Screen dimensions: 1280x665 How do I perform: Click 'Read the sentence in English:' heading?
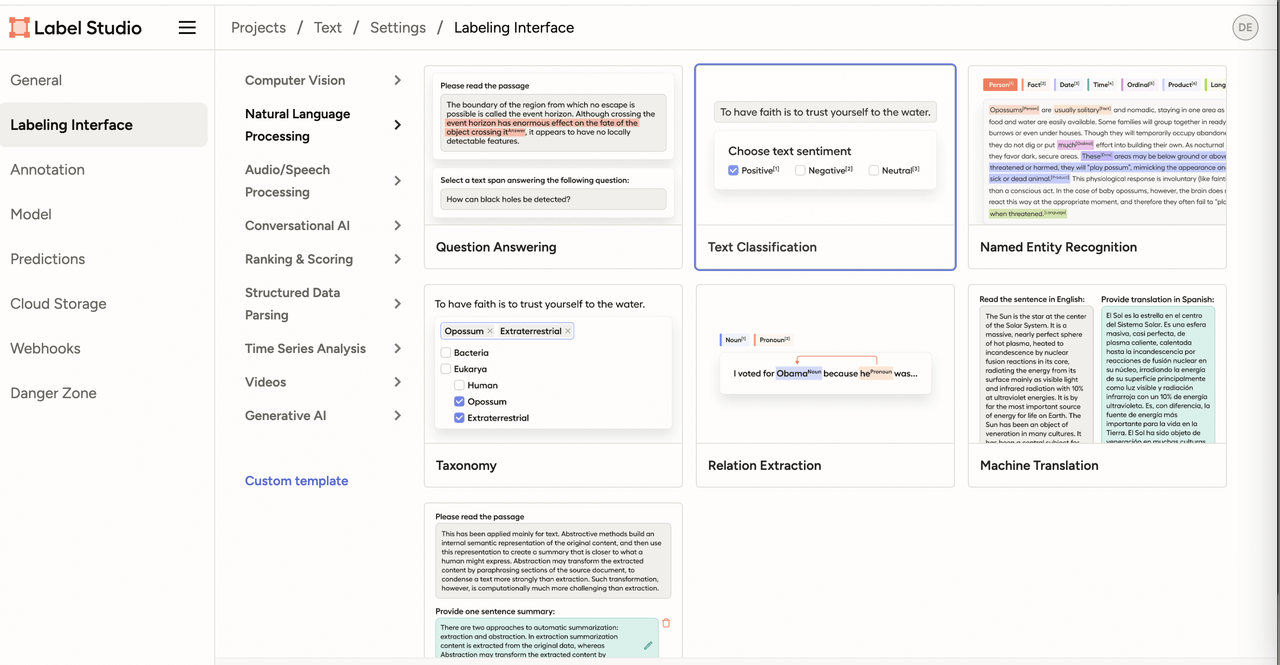(1030, 299)
